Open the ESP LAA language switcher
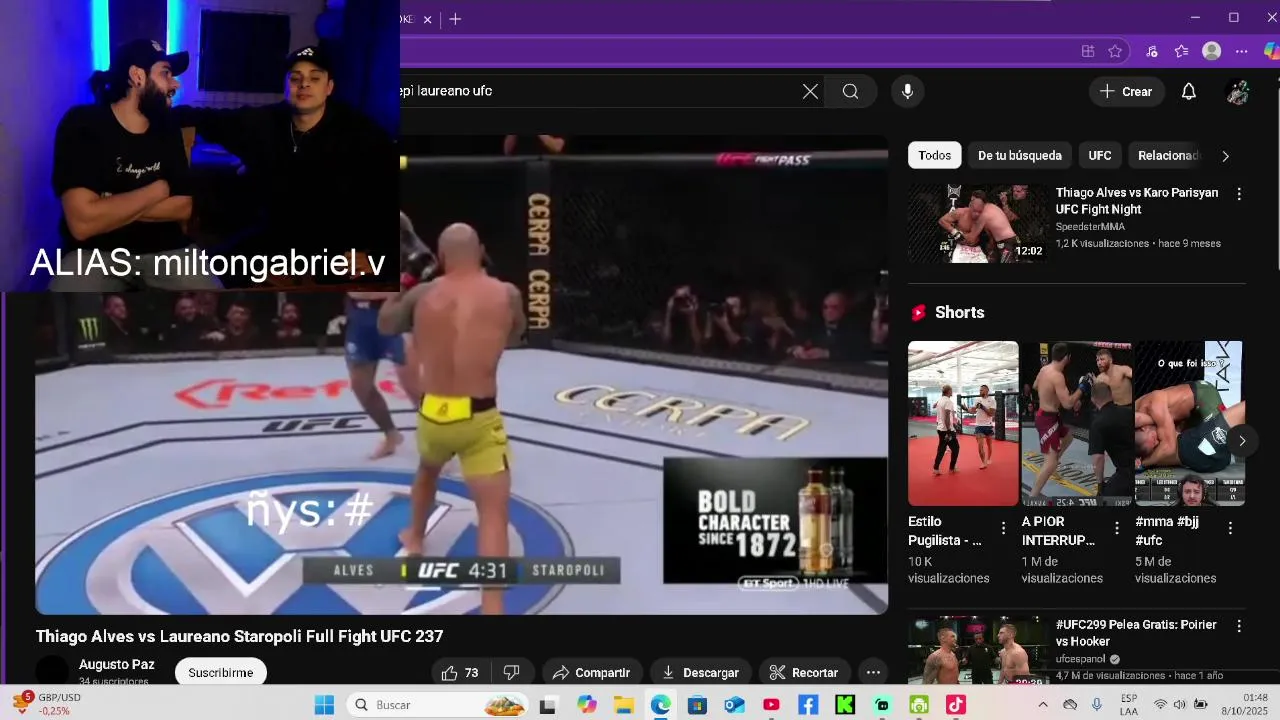1280x720 pixels. (x=1129, y=704)
